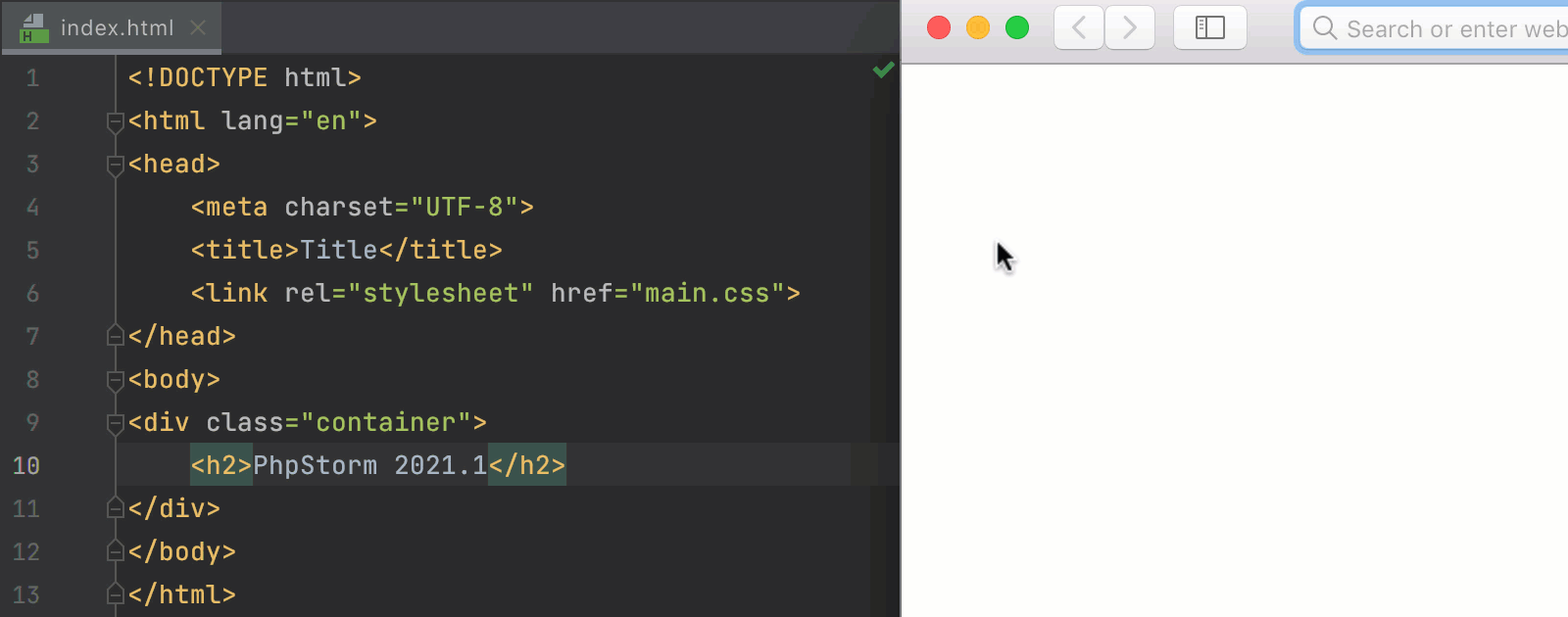The width and height of the screenshot is (1568, 617).
Task: Toggle Safari sidebar button
Action: pos(1210,27)
